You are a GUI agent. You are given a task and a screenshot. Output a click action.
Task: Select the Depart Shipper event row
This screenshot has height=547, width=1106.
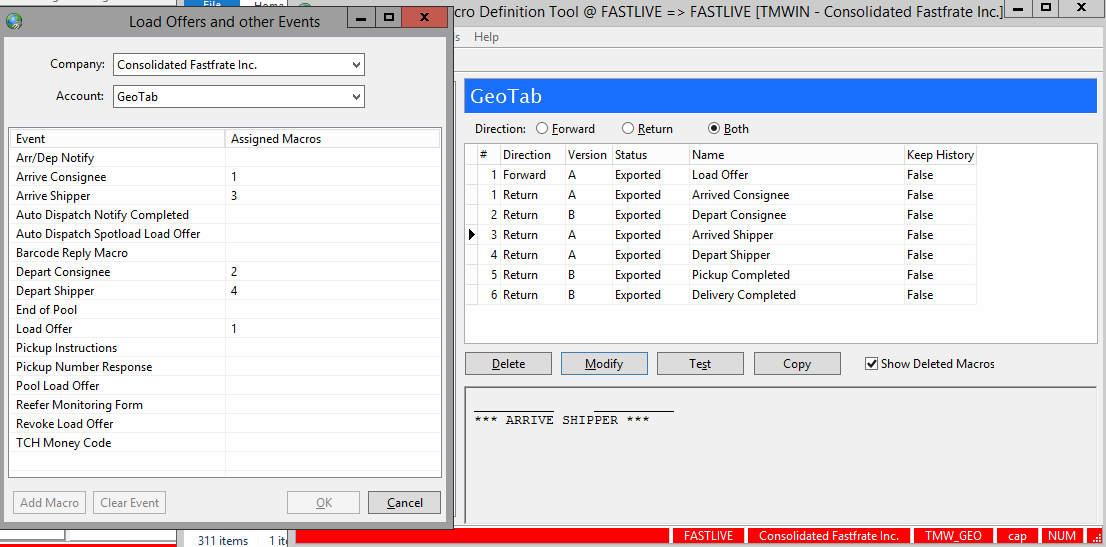(225, 291)
